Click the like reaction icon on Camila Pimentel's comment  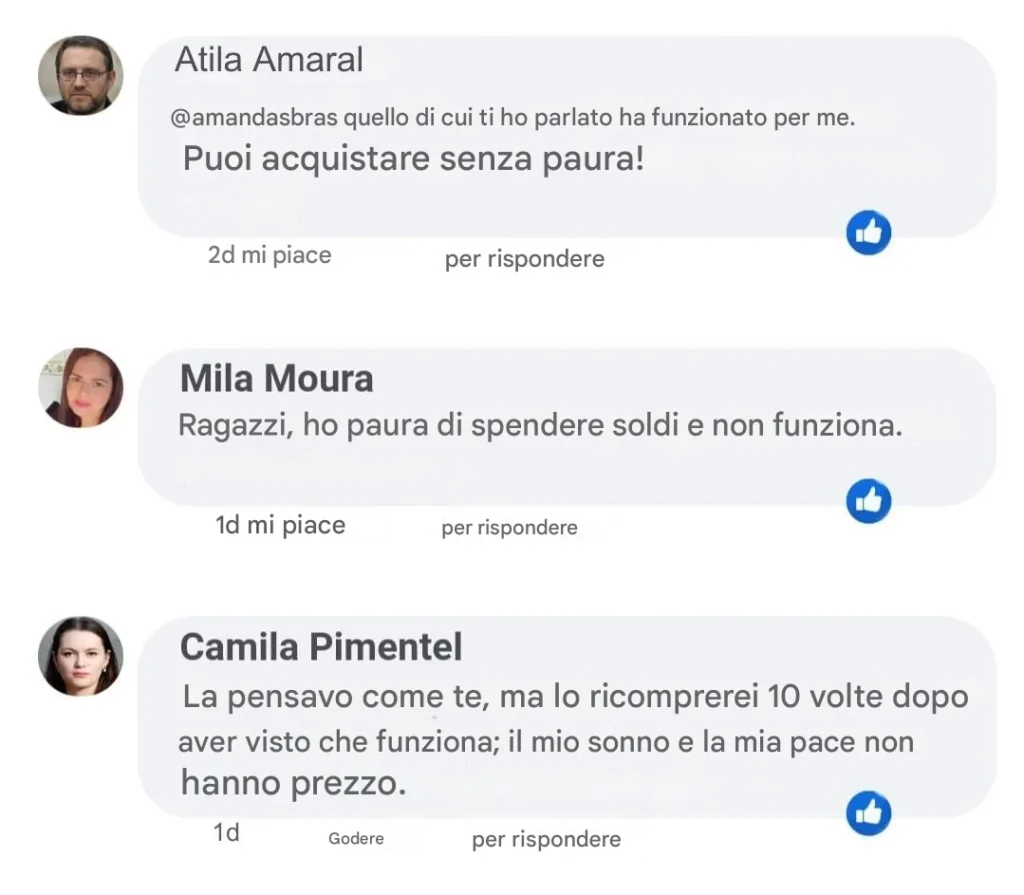(x=868, y=813)
